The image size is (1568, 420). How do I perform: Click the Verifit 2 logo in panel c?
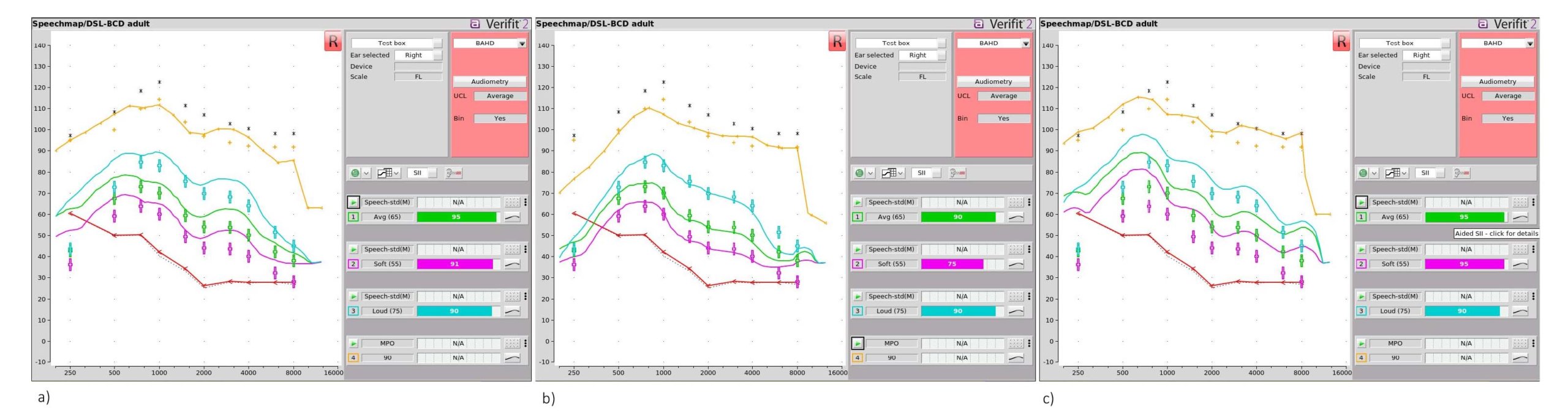(x=1507, y=24)
